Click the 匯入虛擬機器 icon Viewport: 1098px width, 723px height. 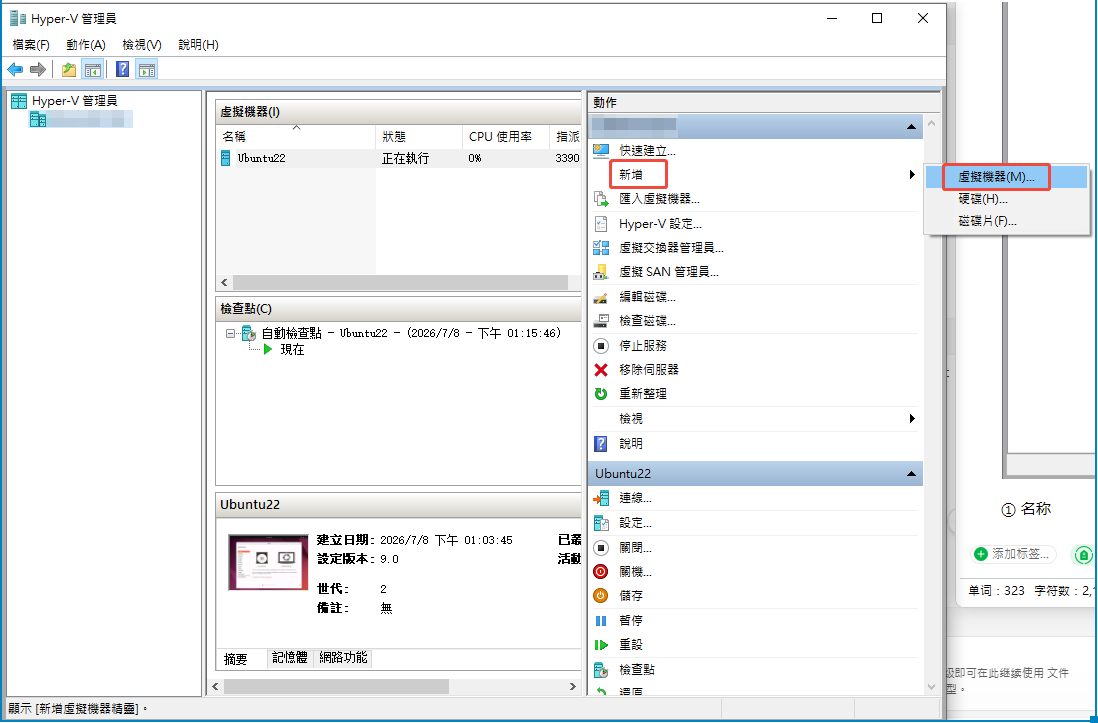click(x=601, y=199)
